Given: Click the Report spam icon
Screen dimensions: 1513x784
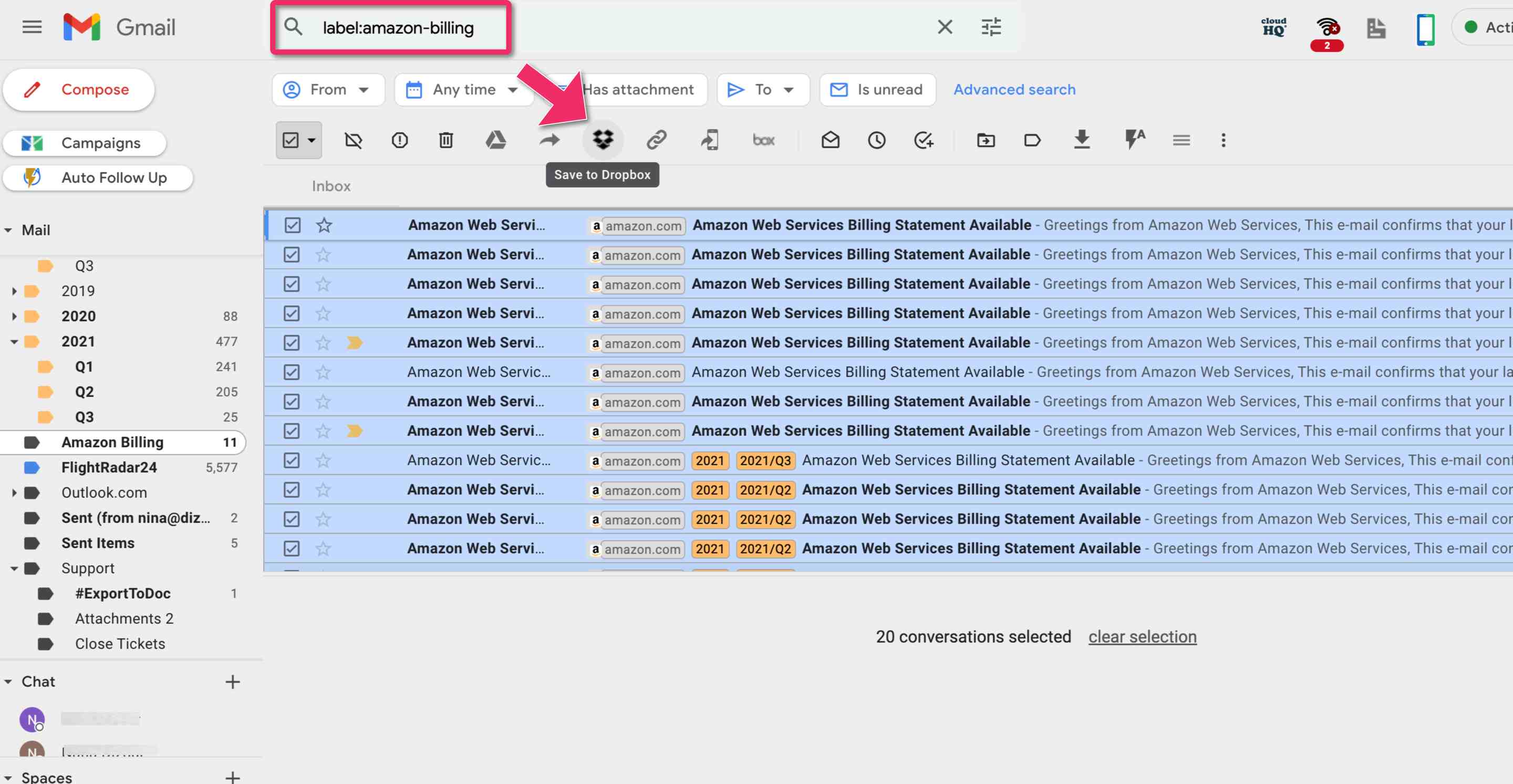Looking at the screenshot, I should point(399,140).
